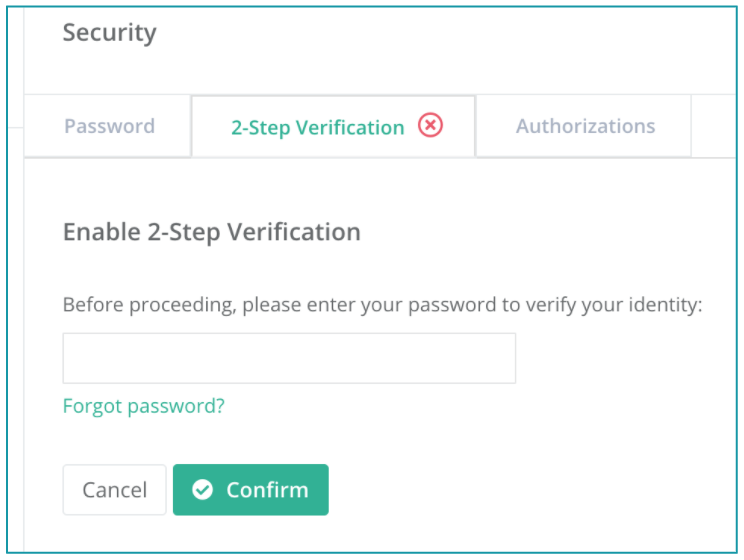This screenshot has height=560, width=744.
Task: Click the partially visible tab after Authorizations
Action: click(x=714, y=126)
